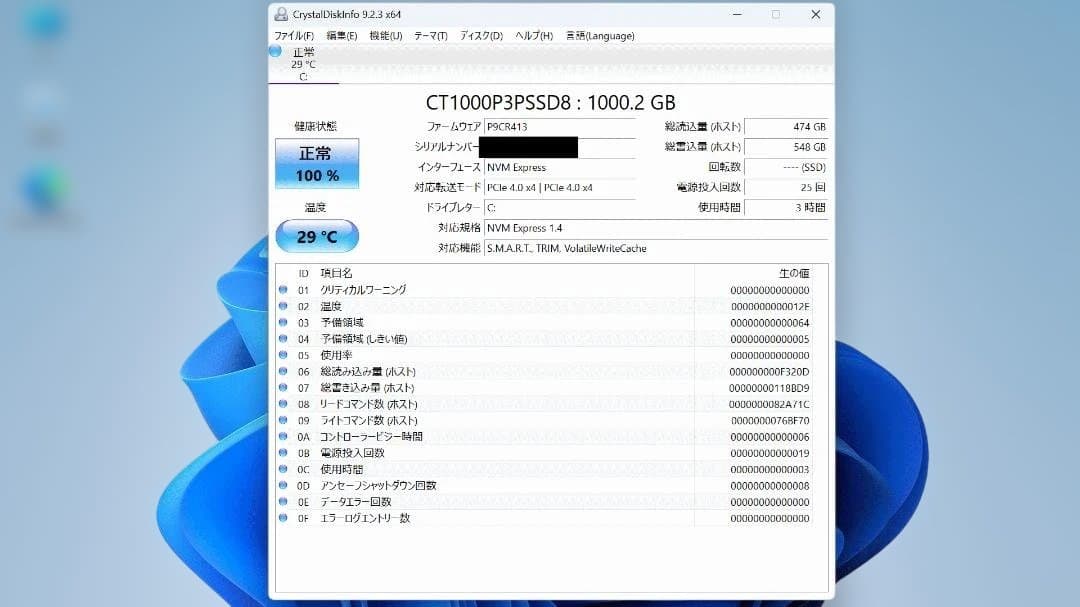Viewport: 1080px width, 607px height.
Task: Click the blue dot beside 使用率 attribute
Action: click(283, 354)
